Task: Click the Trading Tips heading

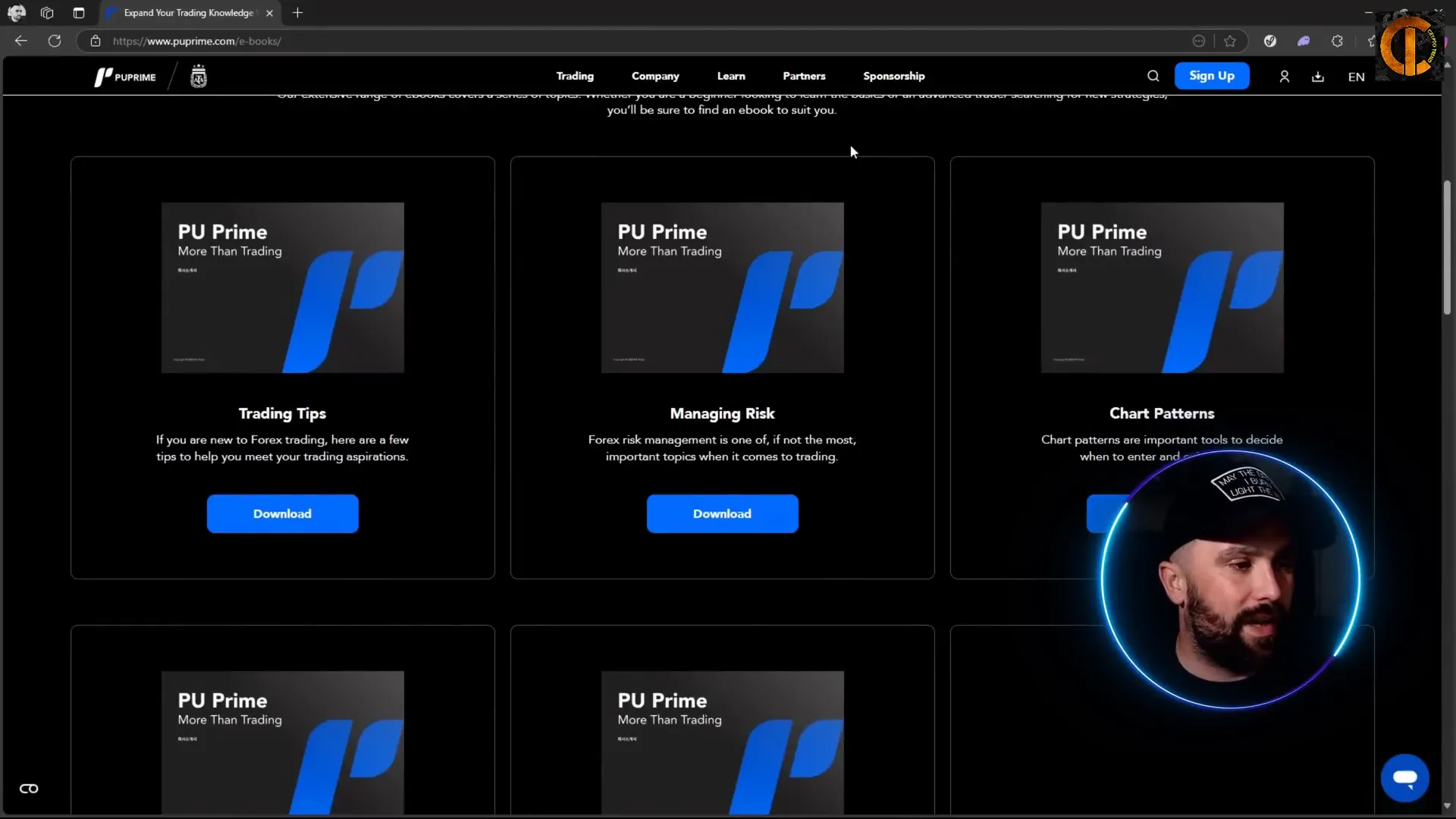Action: (x=282, y=413)
